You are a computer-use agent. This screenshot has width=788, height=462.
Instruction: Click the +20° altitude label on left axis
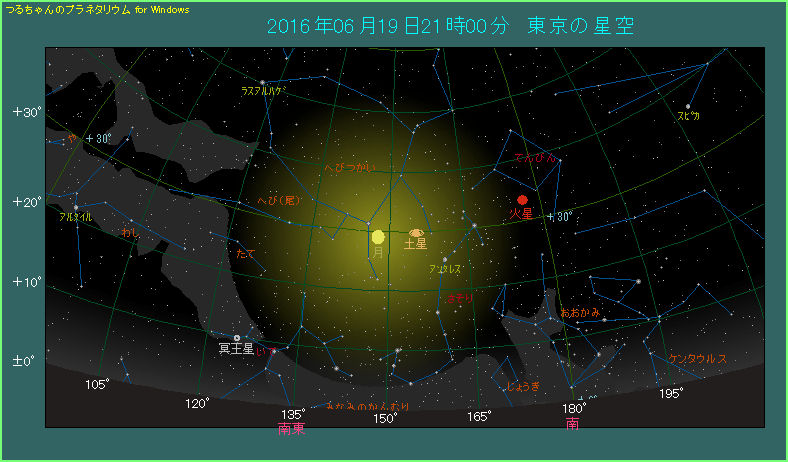(26, 201)
